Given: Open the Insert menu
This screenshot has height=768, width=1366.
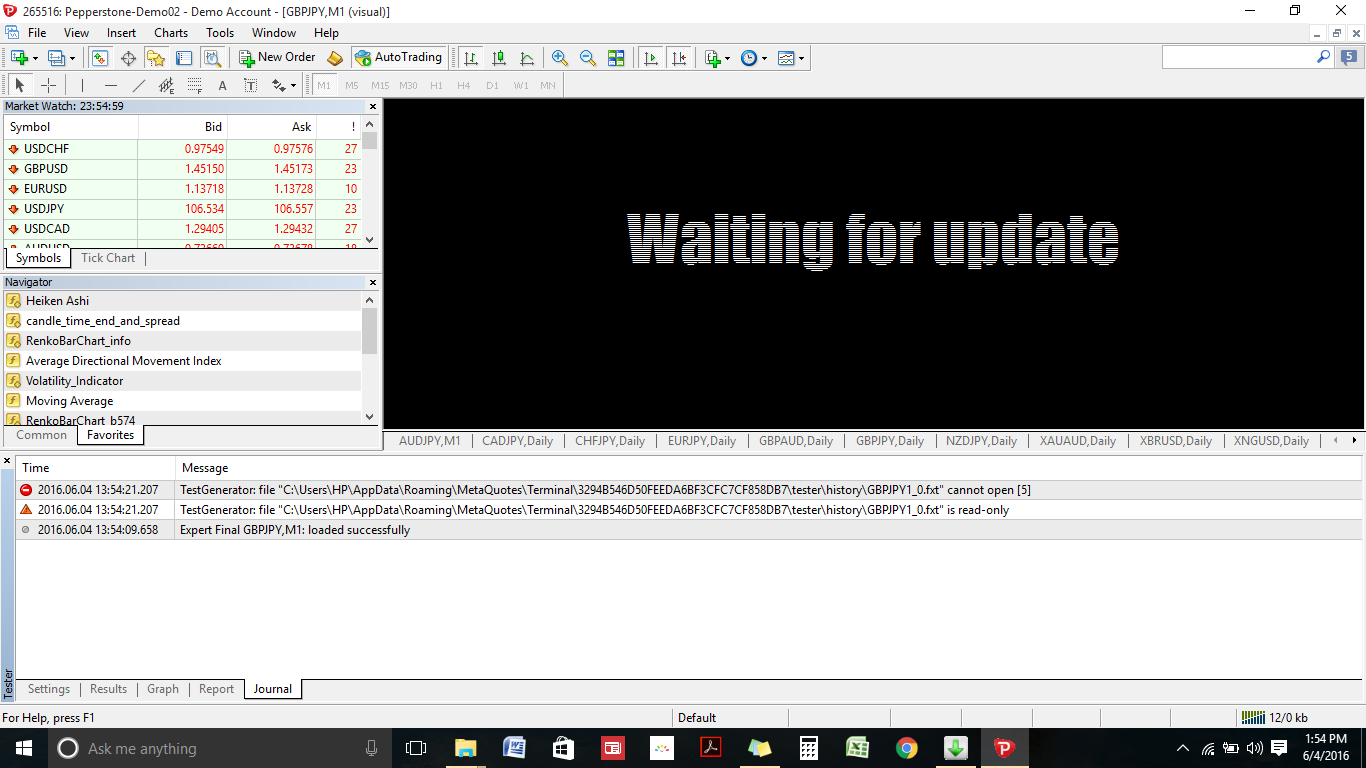Looking at the screenshot, I should pyautogui.click(x=121, y=33).
